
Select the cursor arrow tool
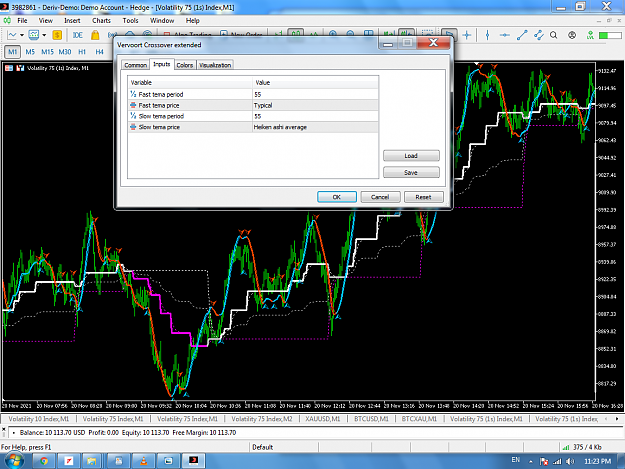pos(449,35)
